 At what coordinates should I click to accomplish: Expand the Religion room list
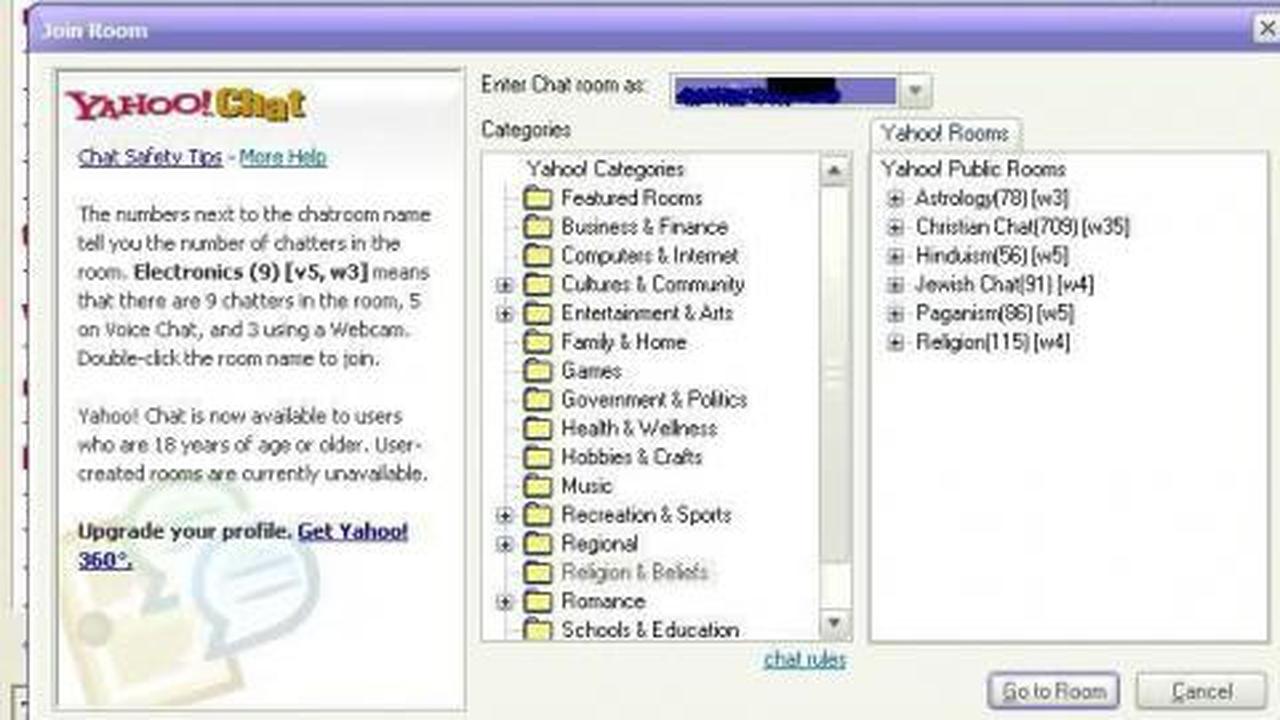(x=895, y=344)
